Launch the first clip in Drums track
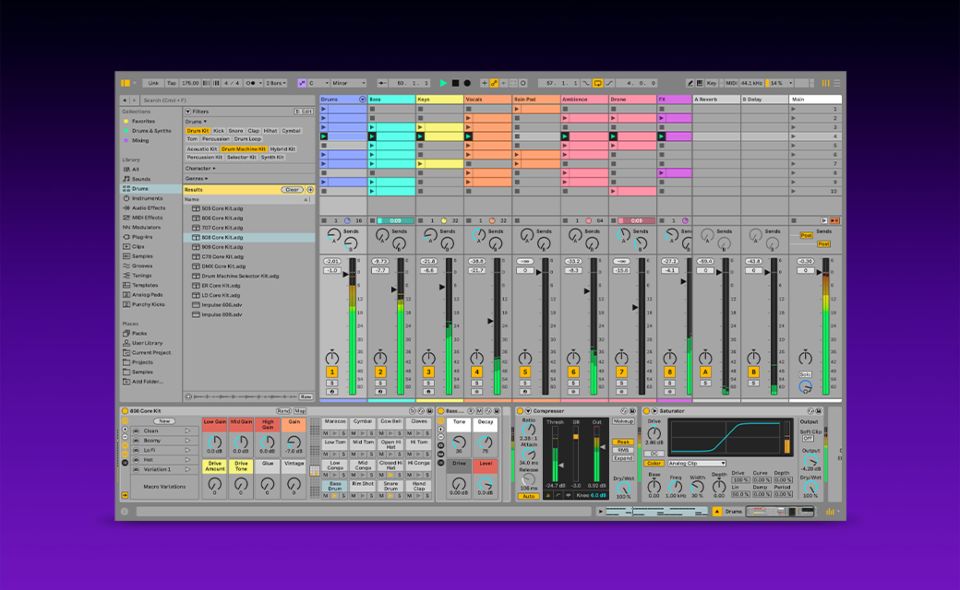This screenshot has height=590, width=960. click(324, 109)
